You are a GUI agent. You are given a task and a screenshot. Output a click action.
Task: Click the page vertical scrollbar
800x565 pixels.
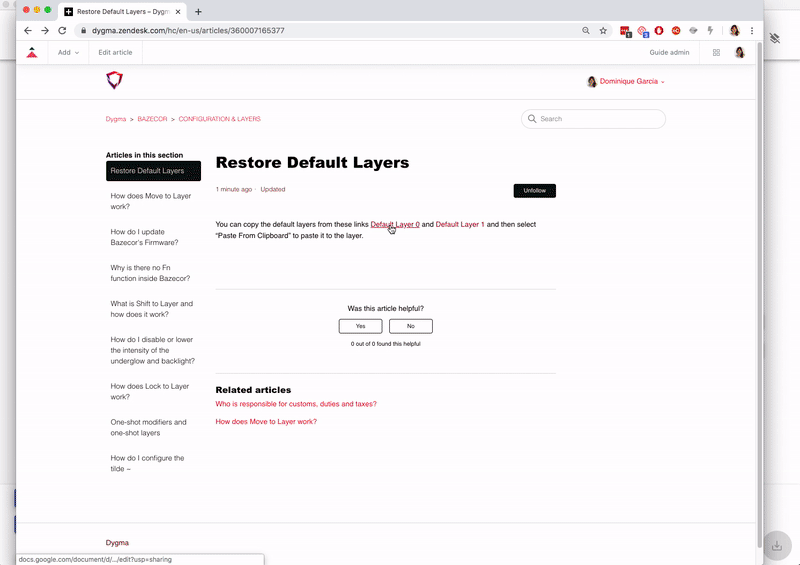coord(759,296)
